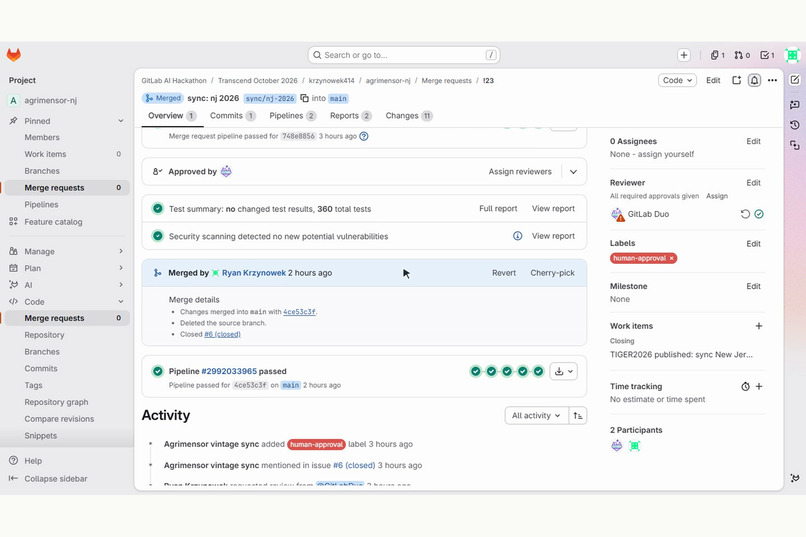Click the add to-do icon beside Edit

point(737,81)
